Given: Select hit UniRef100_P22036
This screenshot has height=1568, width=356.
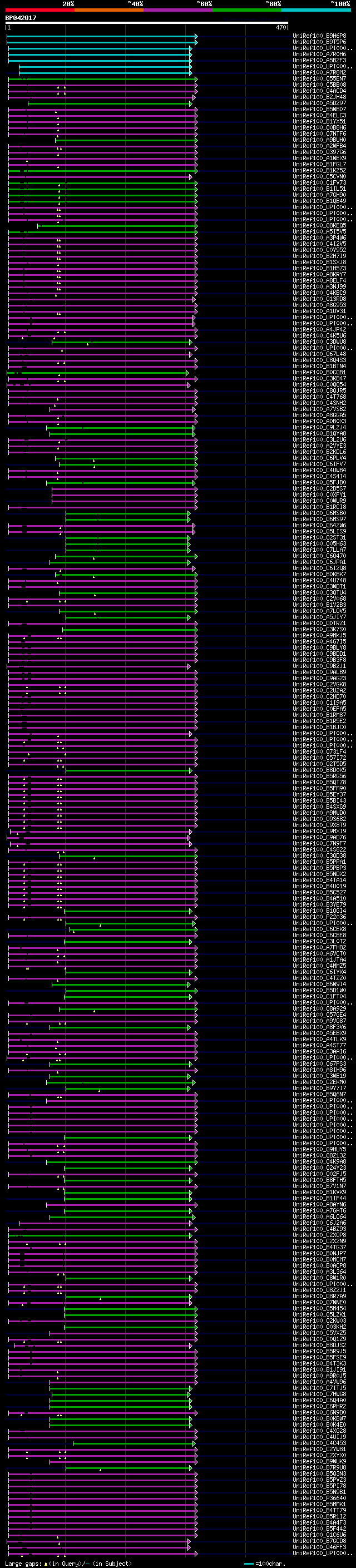Looking at the screenshot, I should pyautogui.click(x=319, y=917).
